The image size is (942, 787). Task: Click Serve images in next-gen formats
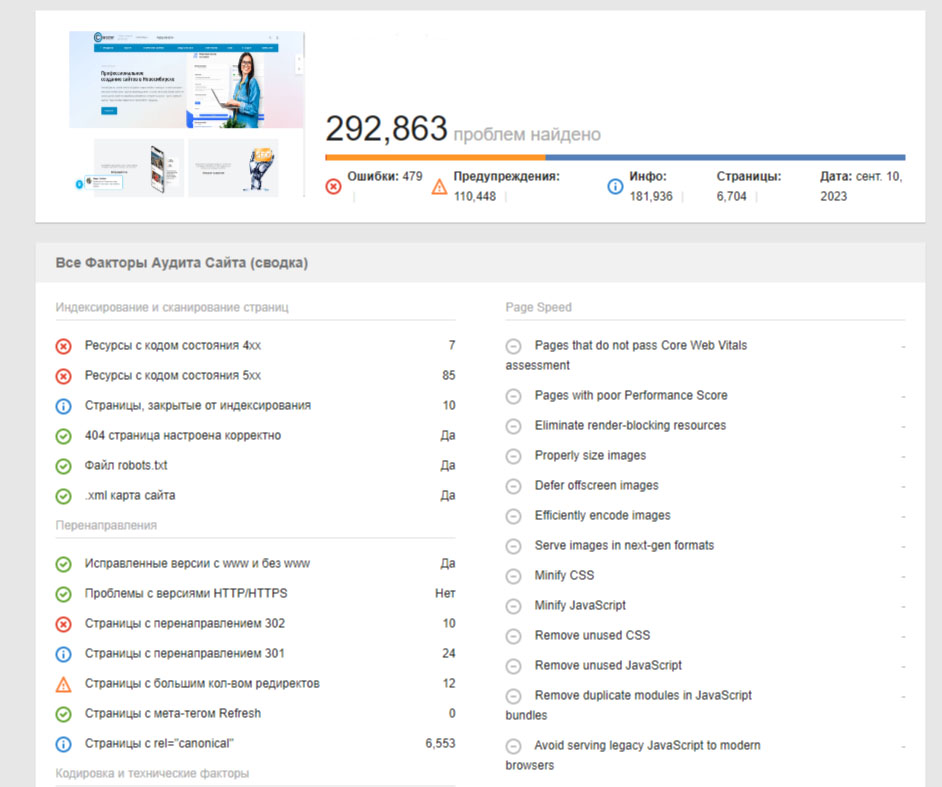click(x=624, y=546)
